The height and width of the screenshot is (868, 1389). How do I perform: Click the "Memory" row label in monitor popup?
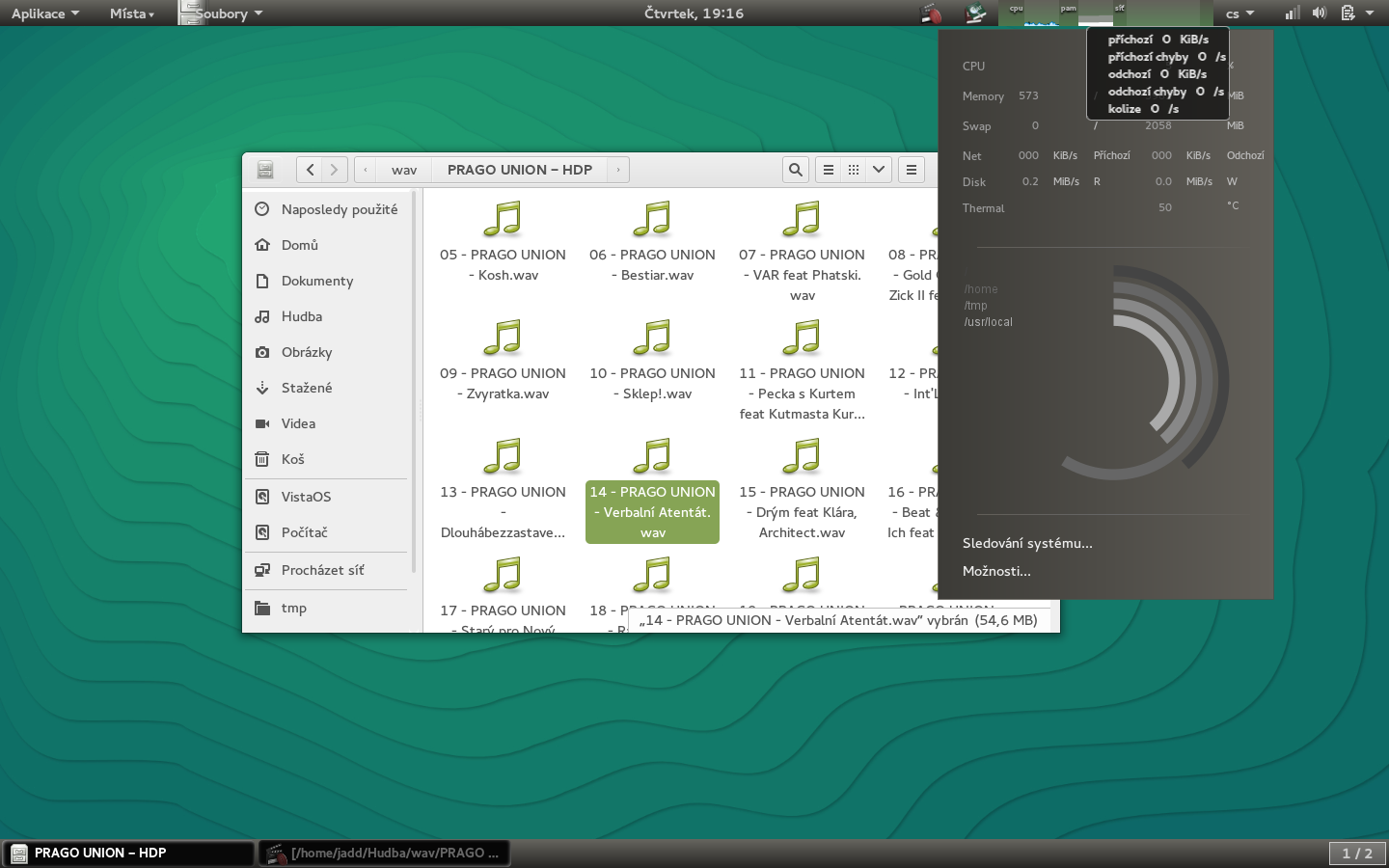click(983, 96)
